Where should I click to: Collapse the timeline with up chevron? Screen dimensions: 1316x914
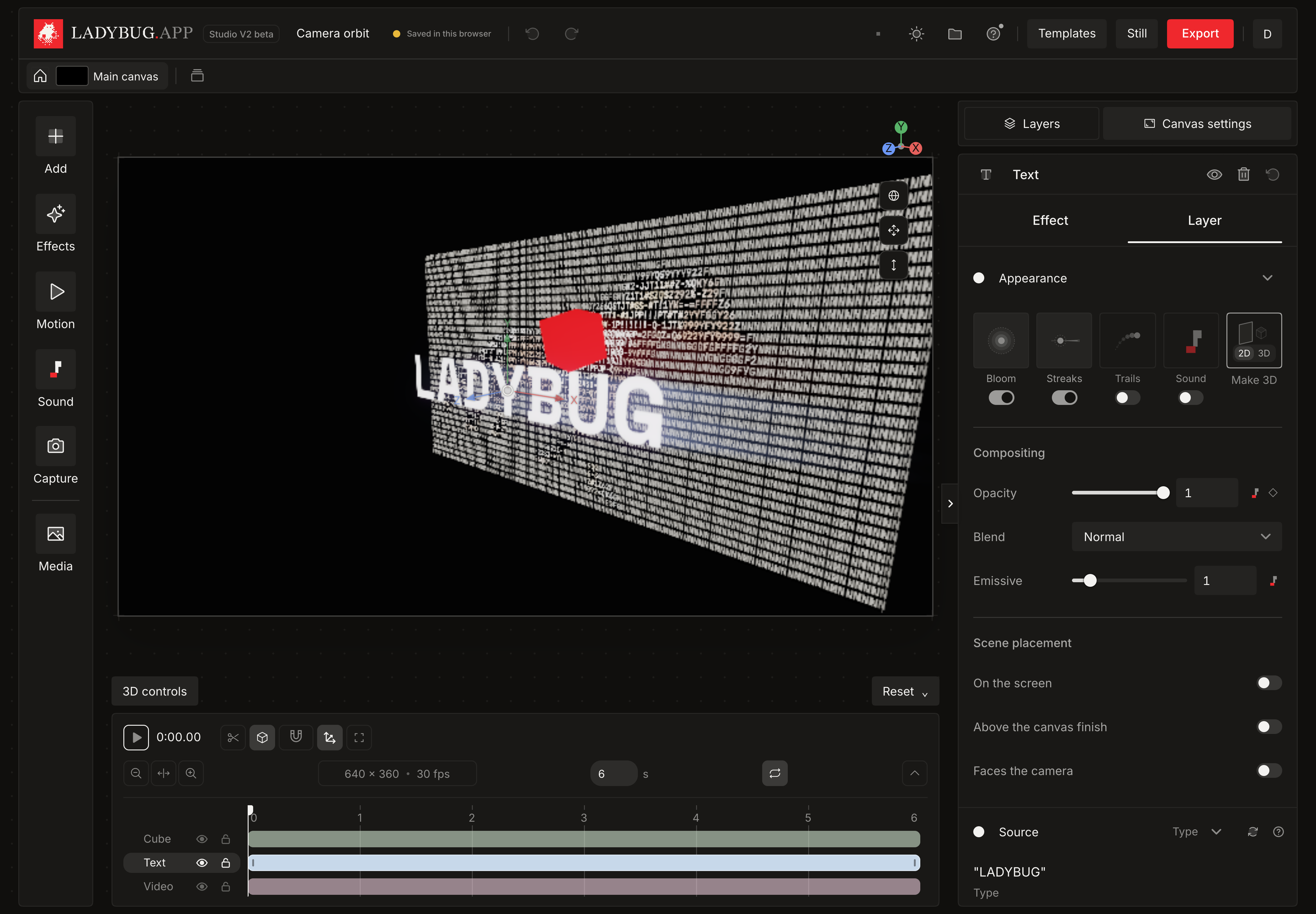point(914,773)
